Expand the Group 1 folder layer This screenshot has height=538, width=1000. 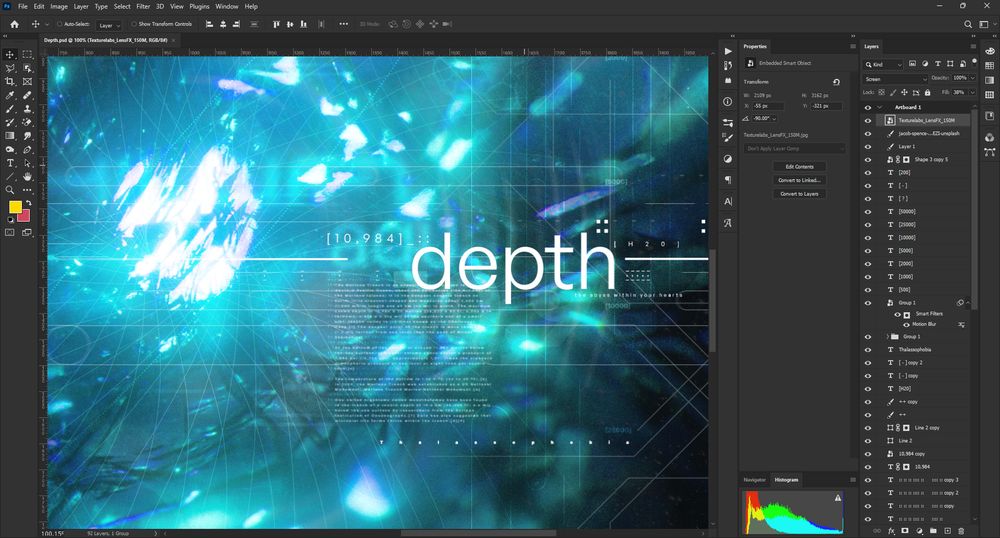(x=888, y=337)
